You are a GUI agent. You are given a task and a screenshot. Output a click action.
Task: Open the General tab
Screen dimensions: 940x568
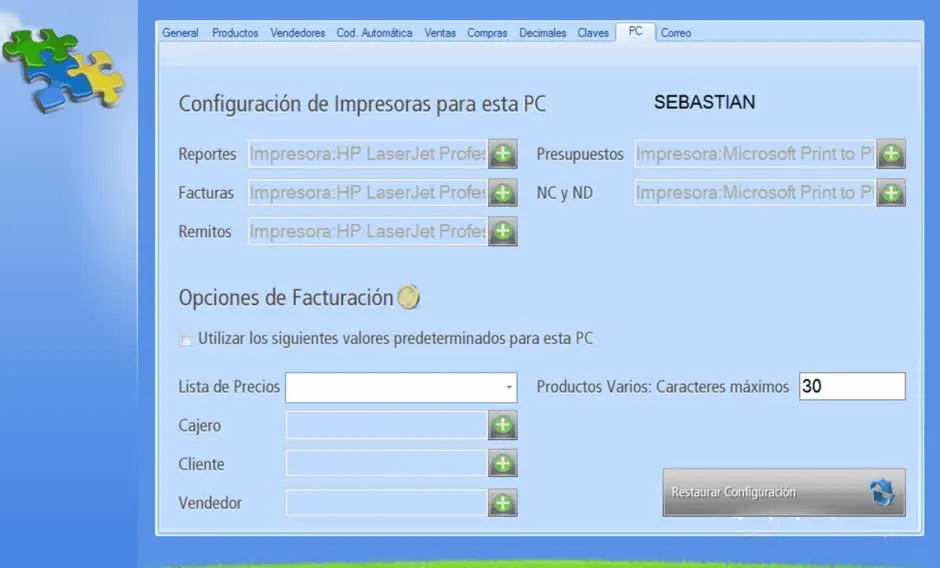(x=180, y=33)
